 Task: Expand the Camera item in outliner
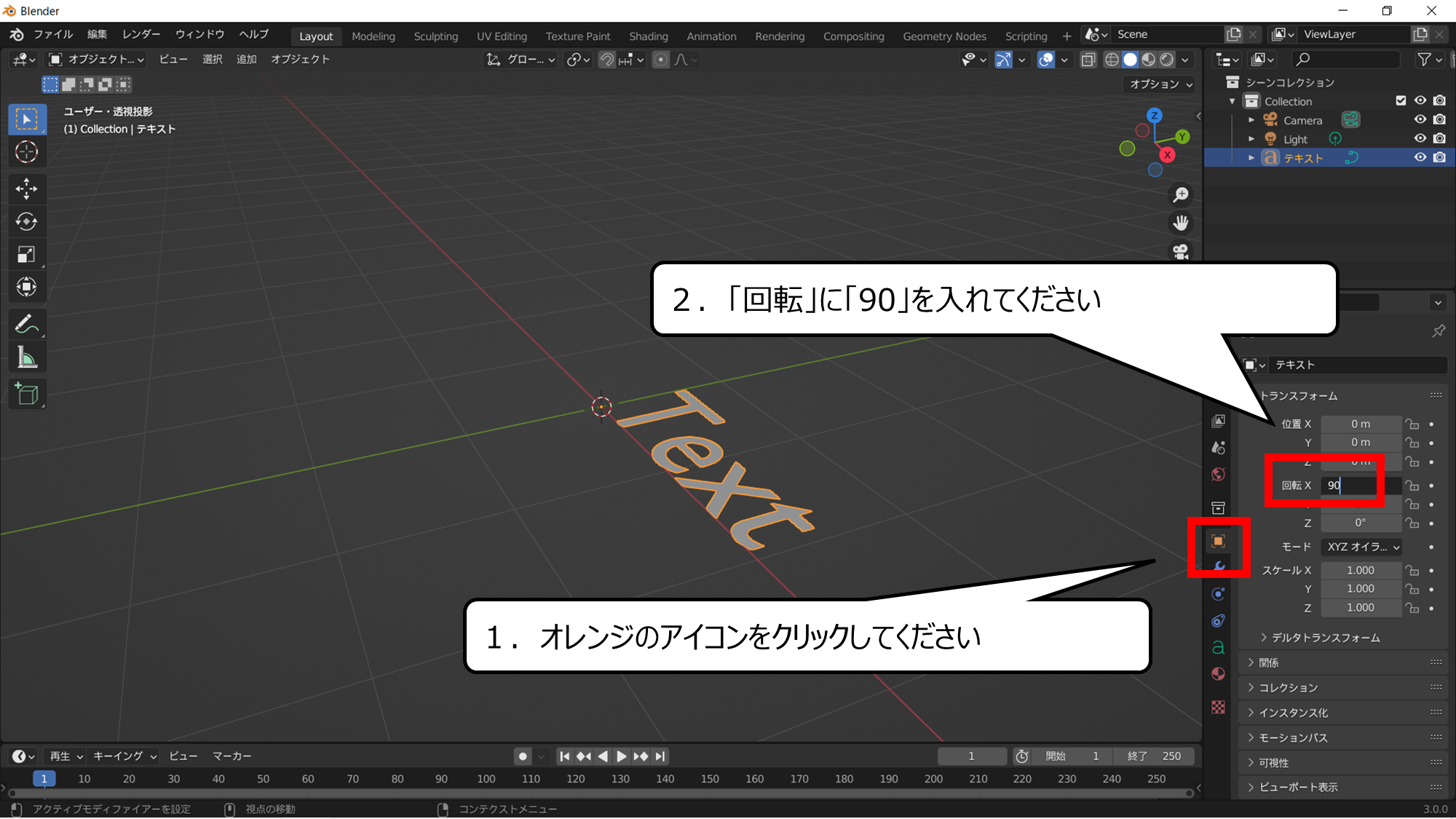(1251, 119)
